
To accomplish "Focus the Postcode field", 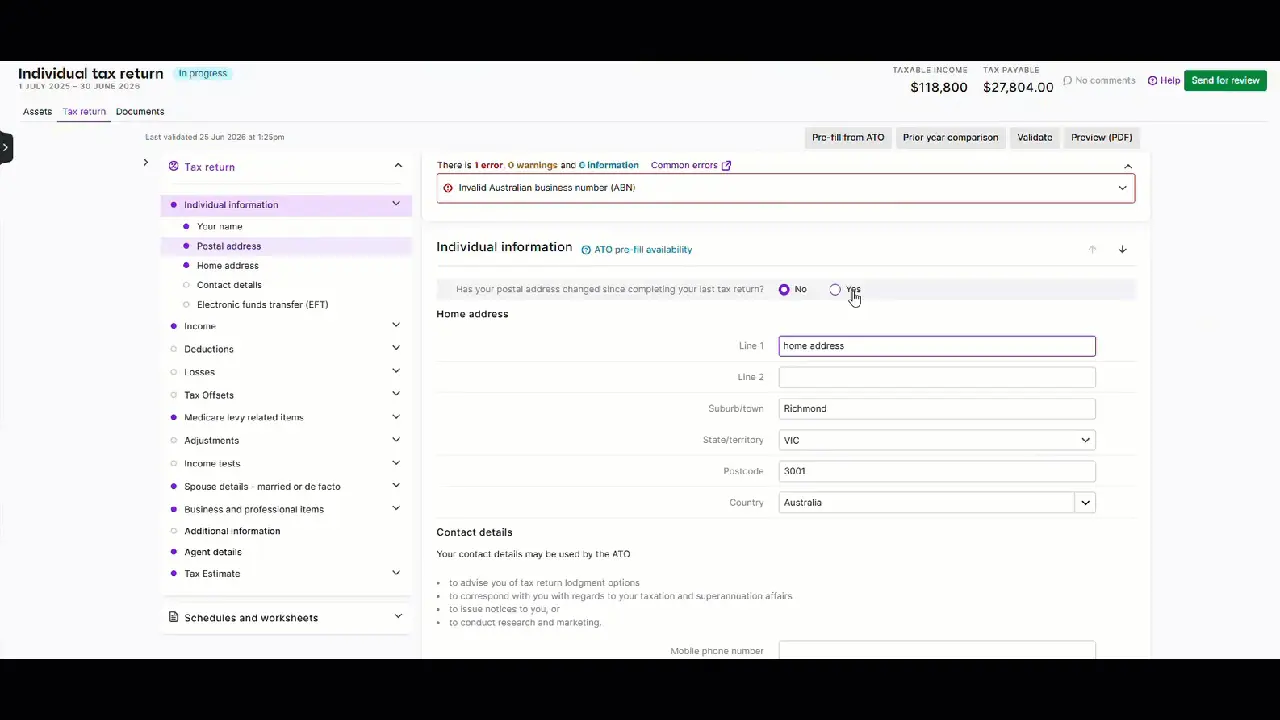I will pyautogui.click(x=937, y=471).
